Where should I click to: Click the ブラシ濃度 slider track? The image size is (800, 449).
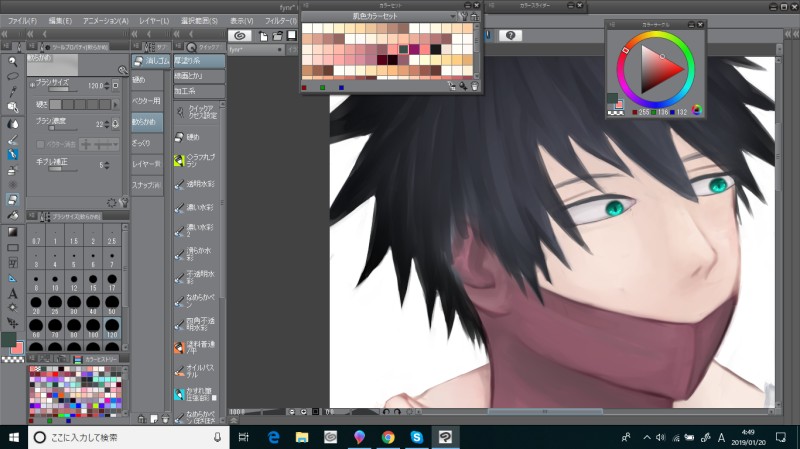64,129
